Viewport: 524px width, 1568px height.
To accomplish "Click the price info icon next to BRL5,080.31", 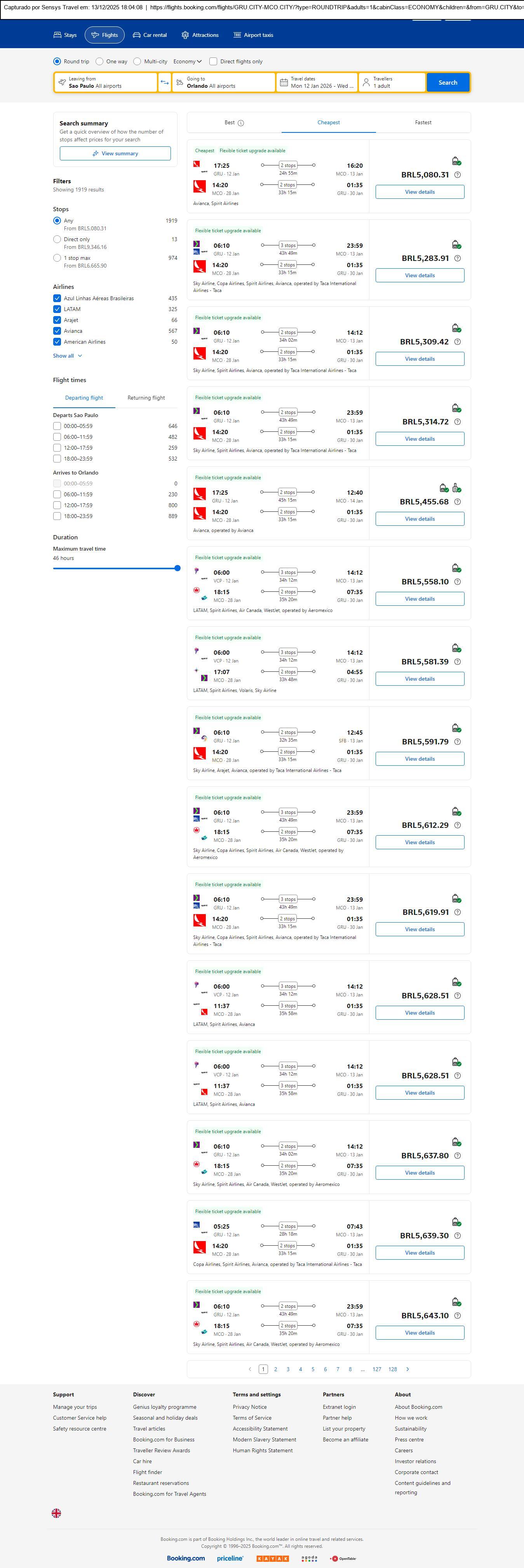I will click(x=458, y=175).
